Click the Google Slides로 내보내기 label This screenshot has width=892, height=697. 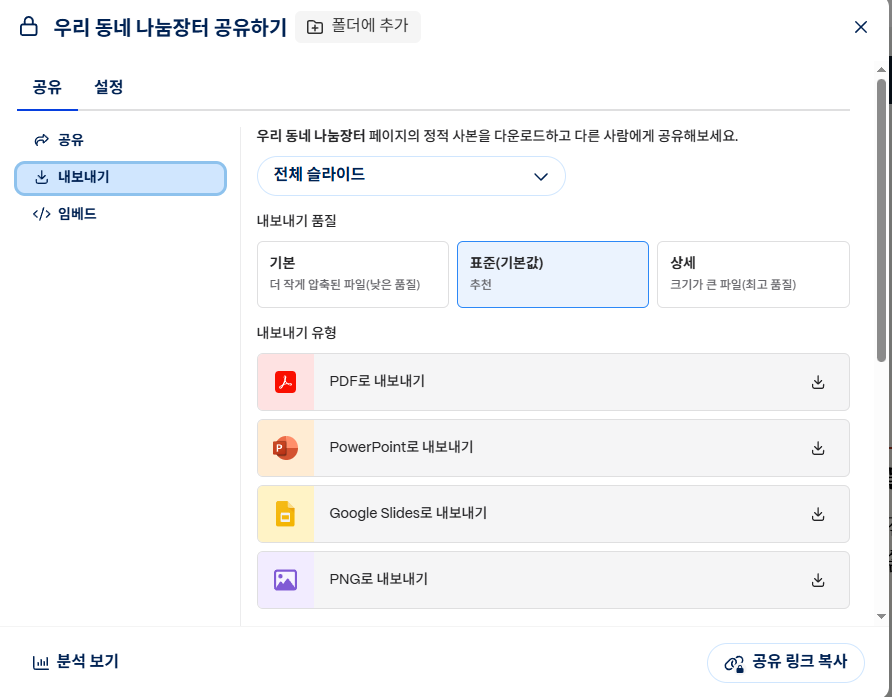(x=408, y=513)
